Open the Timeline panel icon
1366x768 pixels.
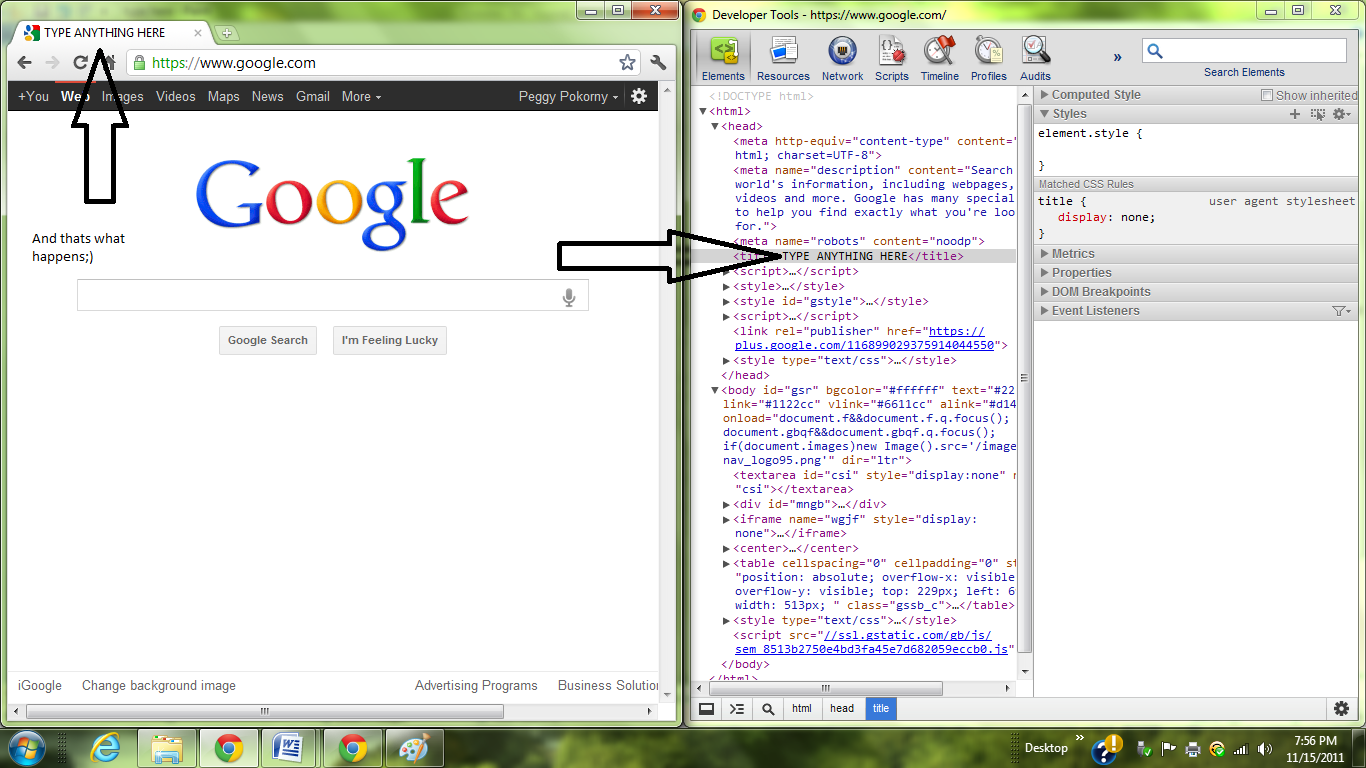939,59
